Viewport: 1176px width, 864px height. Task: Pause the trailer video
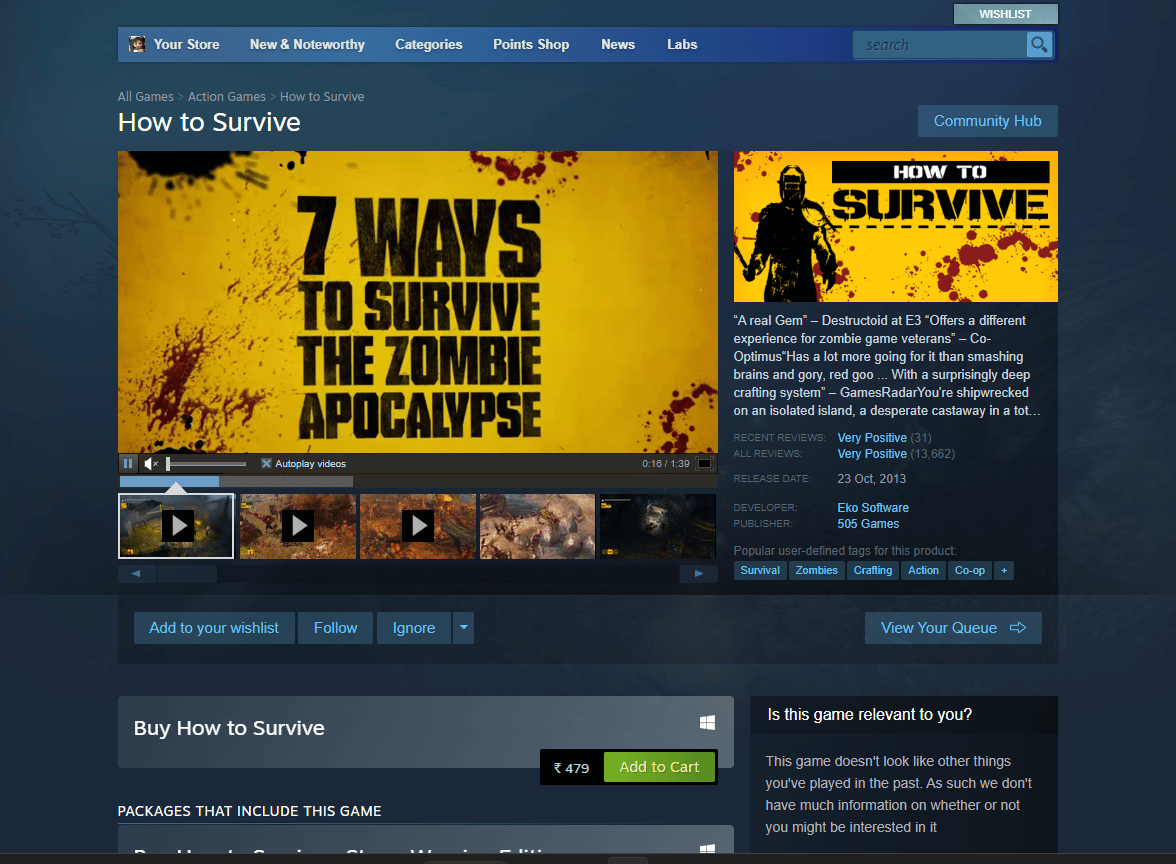[x=128, y=464]
